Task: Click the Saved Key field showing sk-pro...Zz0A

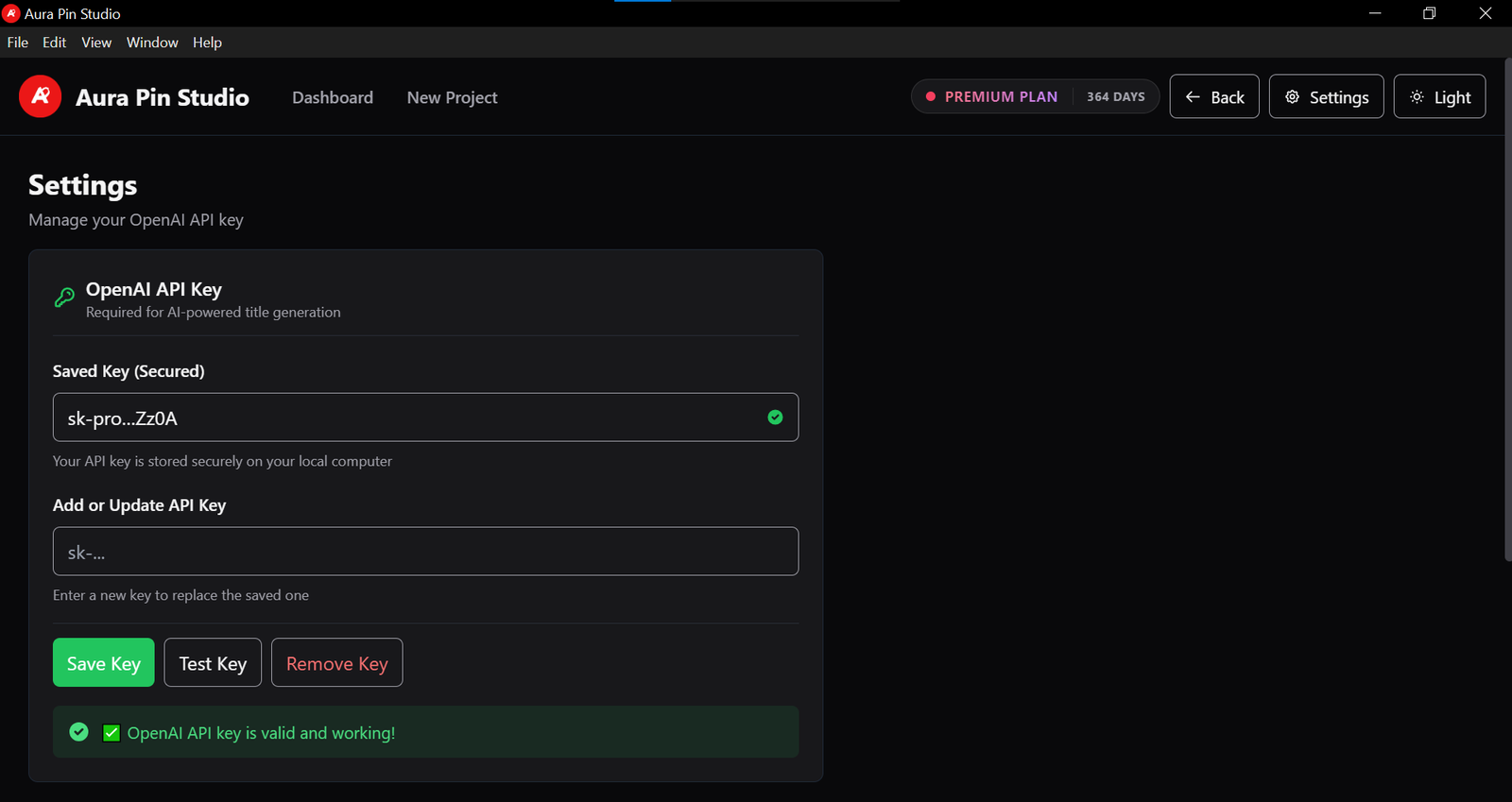Action: tap(425, 418)
